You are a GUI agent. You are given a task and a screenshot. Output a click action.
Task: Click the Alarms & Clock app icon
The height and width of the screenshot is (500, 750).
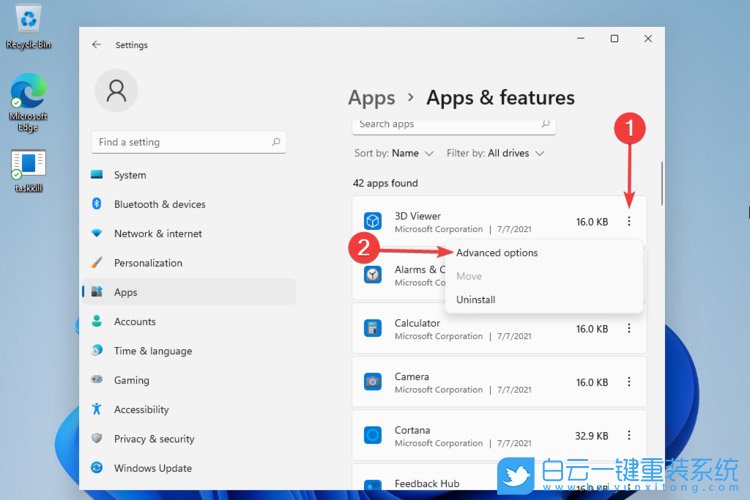373,275
